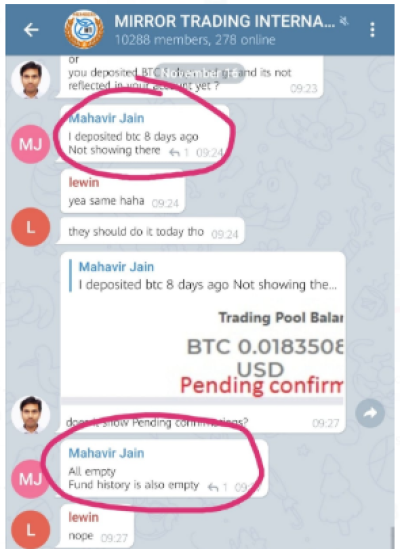Open the man's profile photo beside screenshot message
The width and height of the screenshot is (400, 549).
[31, 415]
